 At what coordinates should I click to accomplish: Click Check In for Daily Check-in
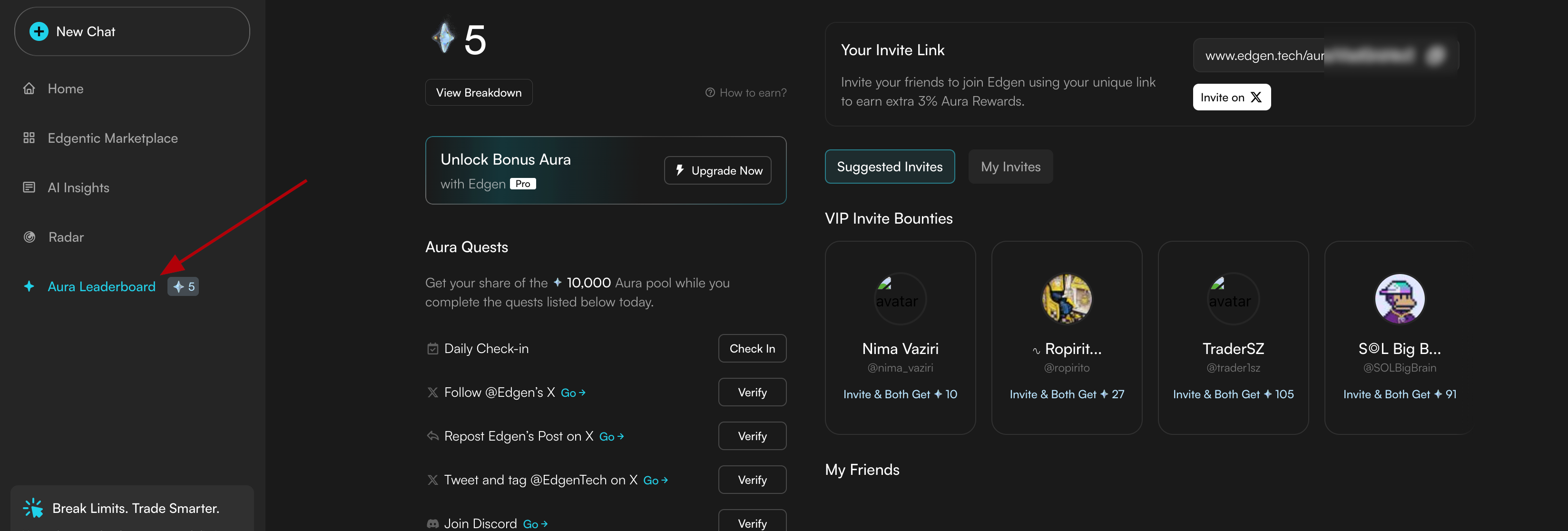(752, 348)
